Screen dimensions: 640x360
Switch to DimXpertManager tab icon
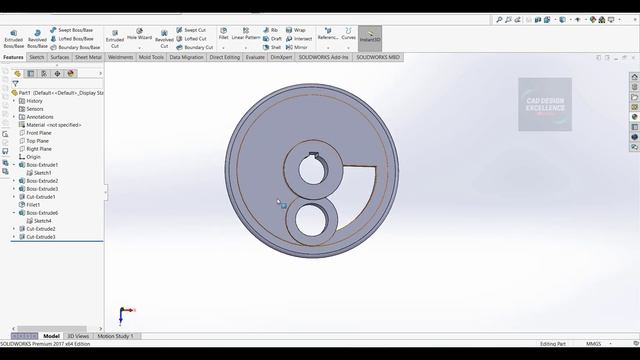(57, 73)
